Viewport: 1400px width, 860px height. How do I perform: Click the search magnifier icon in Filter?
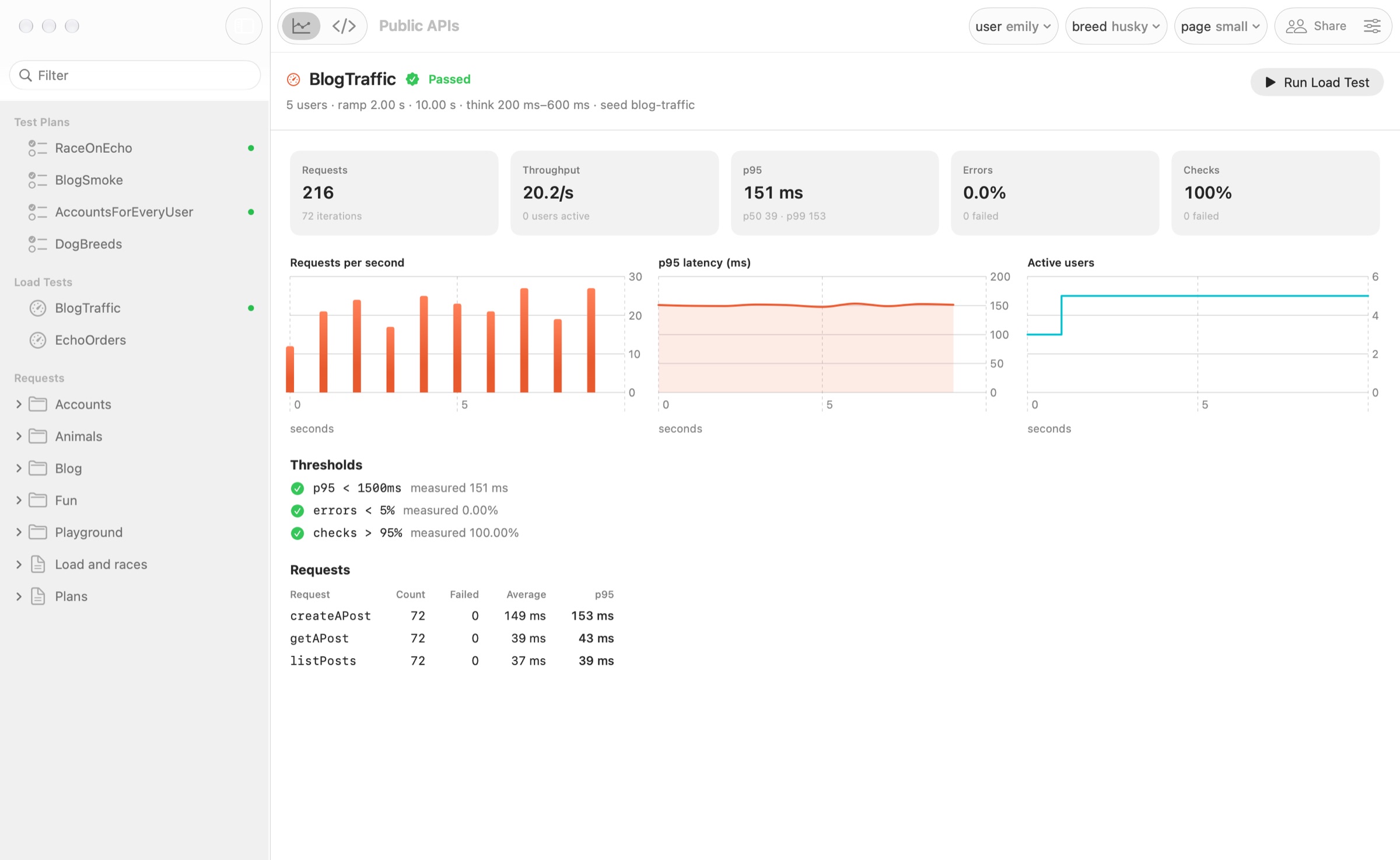coord(25,75)
